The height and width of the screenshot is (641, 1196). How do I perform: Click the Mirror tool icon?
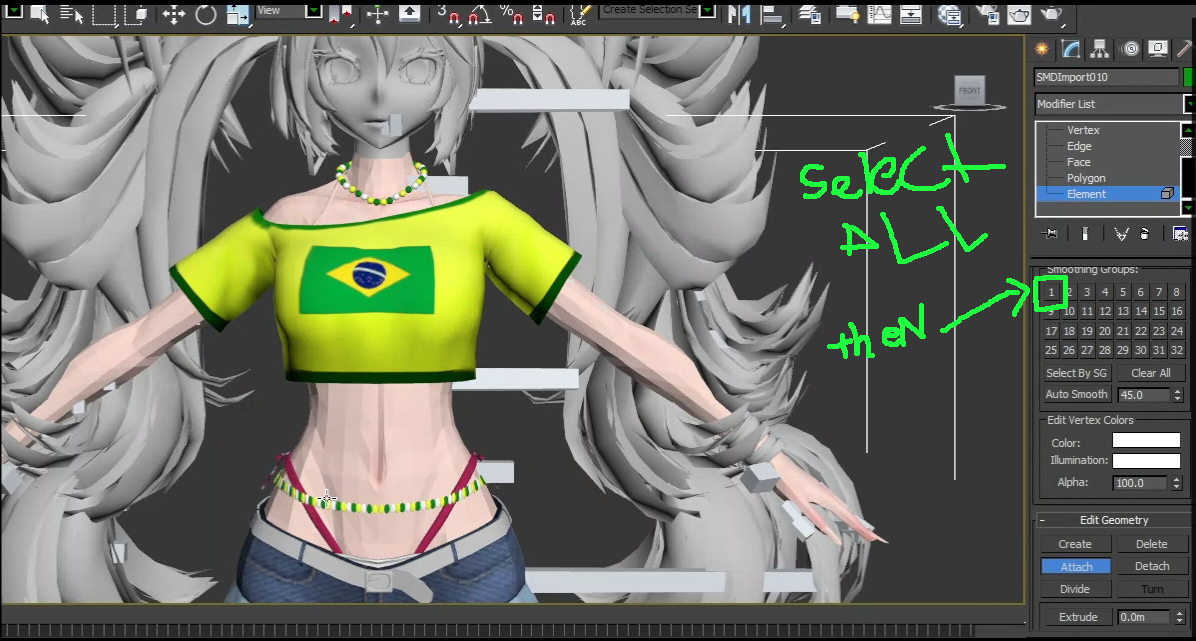[x=738, y=13]
